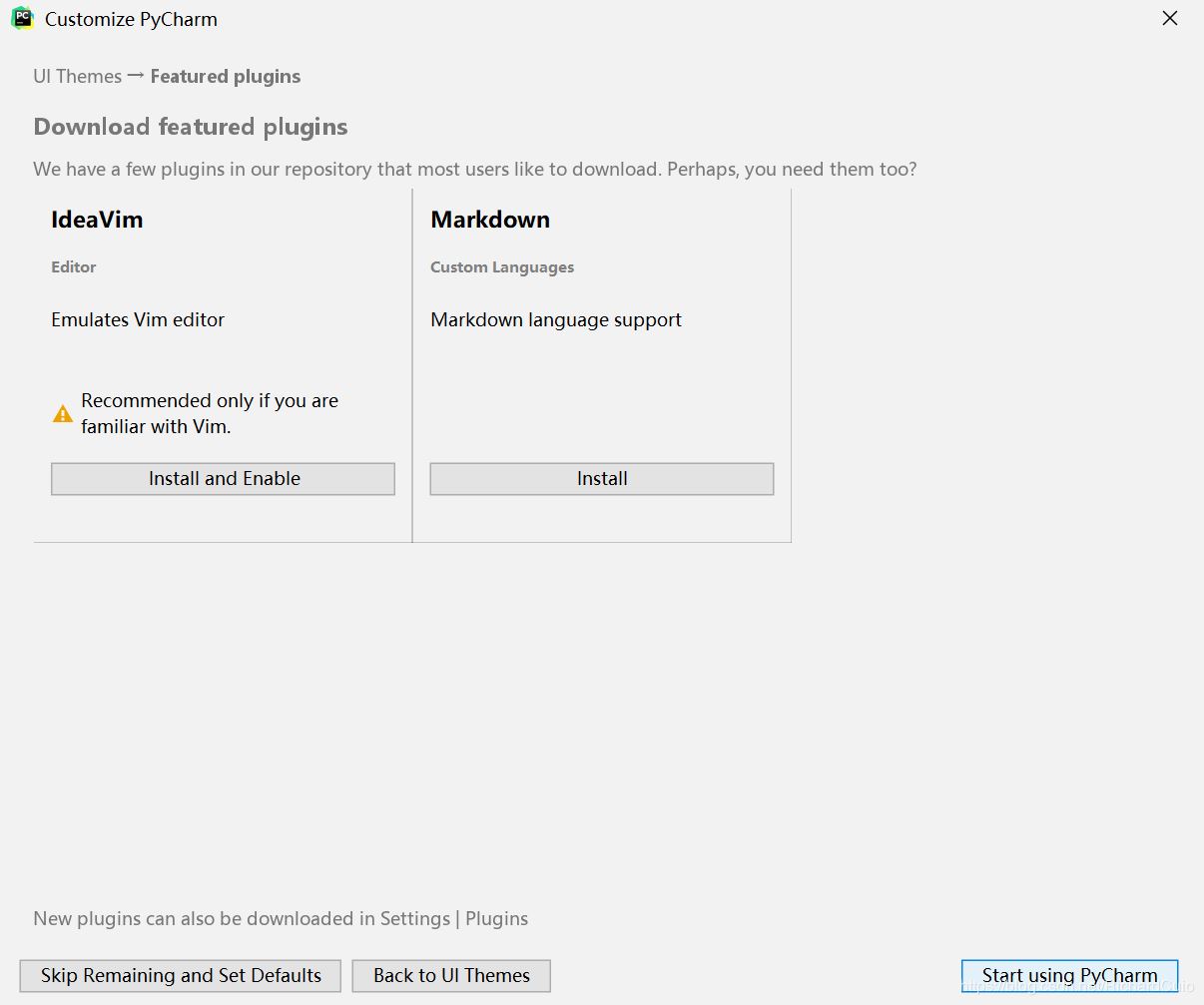Start using PyCharm
This screenshot has width=1204, height=1005.
1069,975
